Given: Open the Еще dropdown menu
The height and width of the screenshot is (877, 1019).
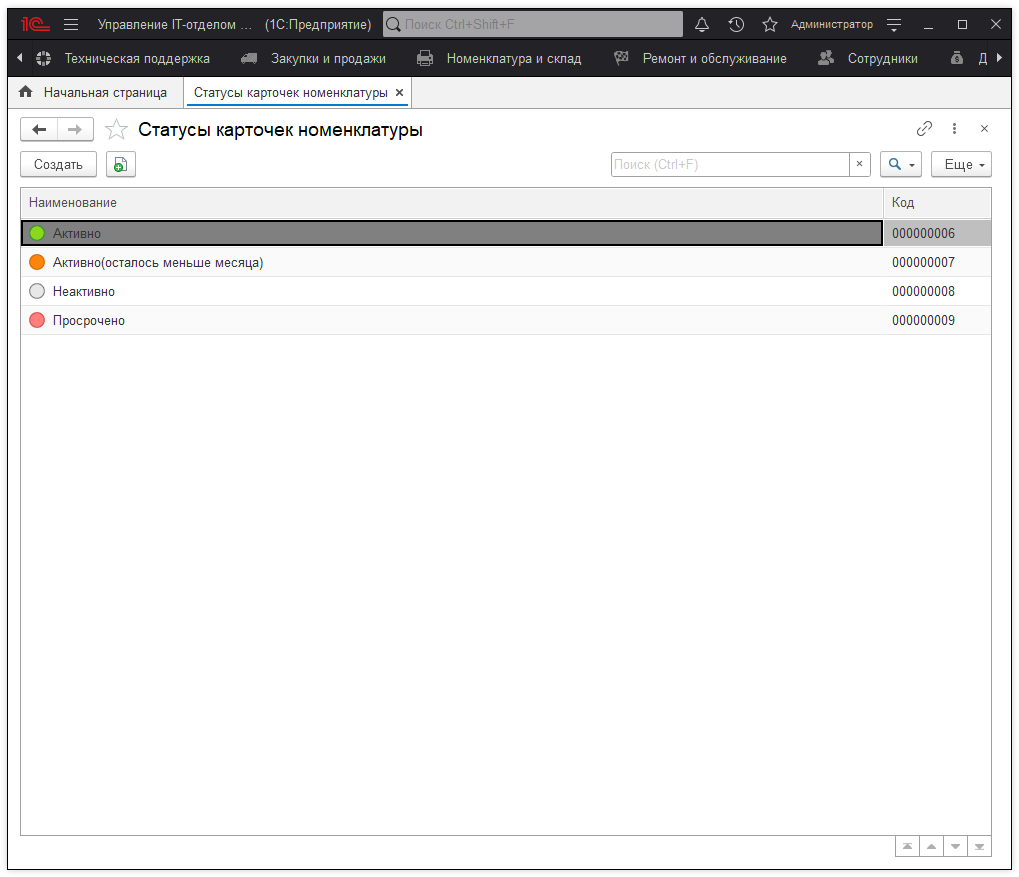Looking at the screenshot, I should point(961,165).
